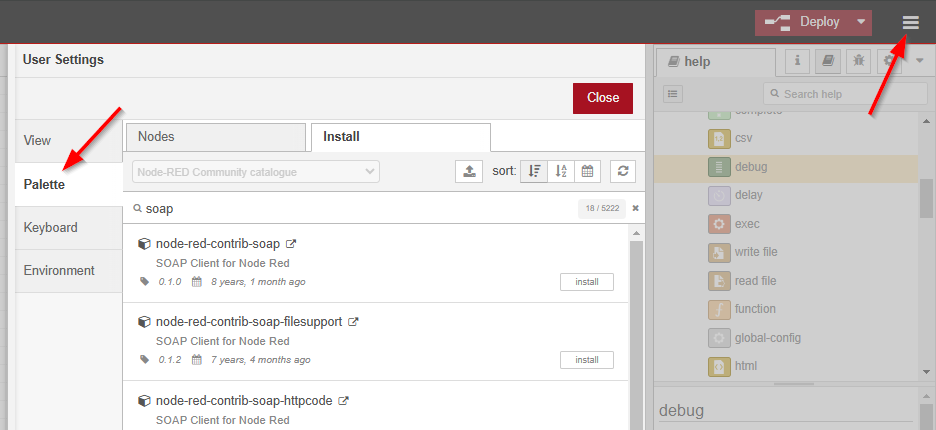The image size is (936, 430).
Task: Sort catalogue alphabetically A-Z
Action: coord(561,171)
